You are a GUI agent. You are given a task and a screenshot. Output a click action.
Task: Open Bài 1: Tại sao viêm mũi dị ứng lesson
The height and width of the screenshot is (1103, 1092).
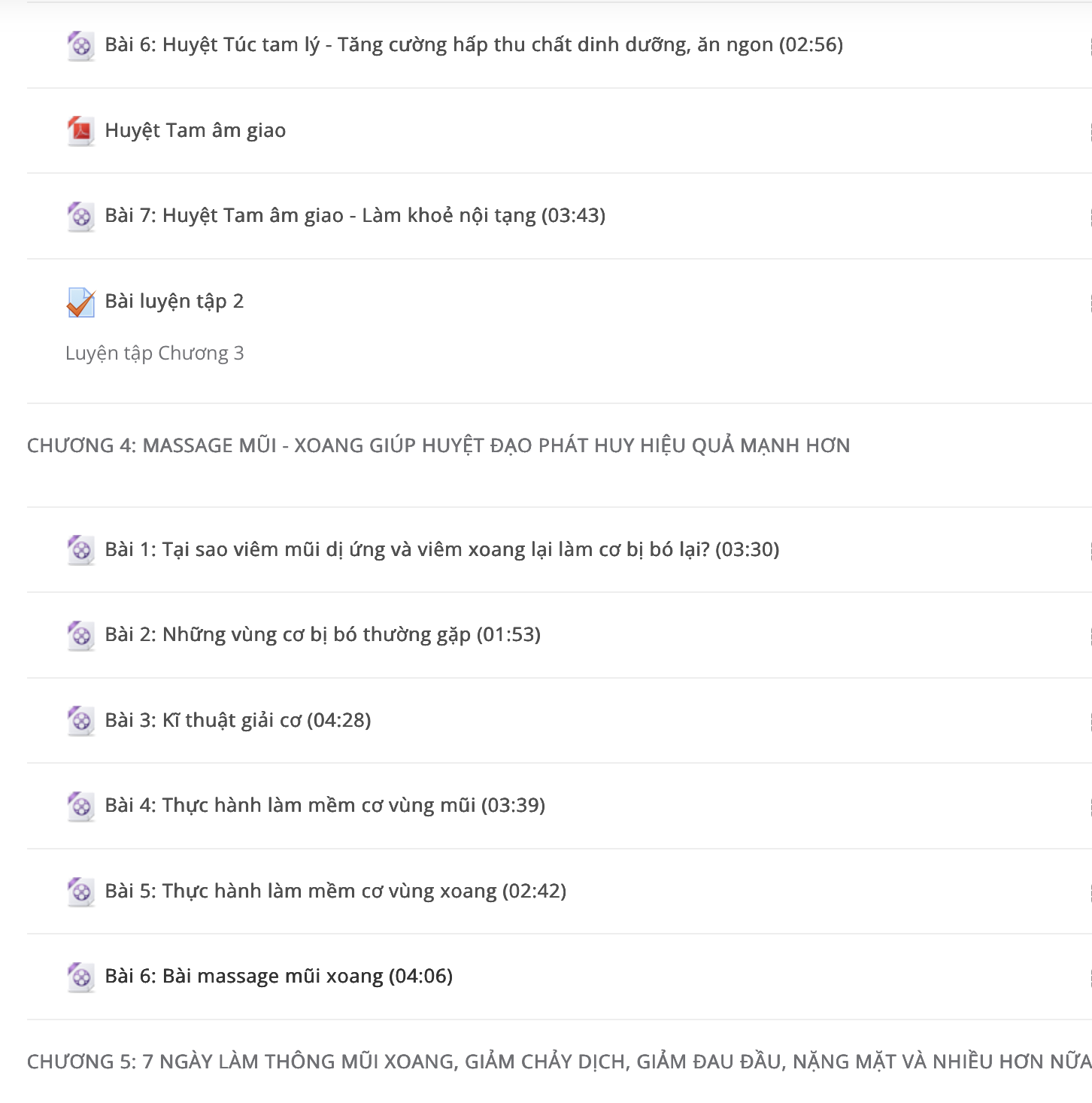[x=442, y=549]
